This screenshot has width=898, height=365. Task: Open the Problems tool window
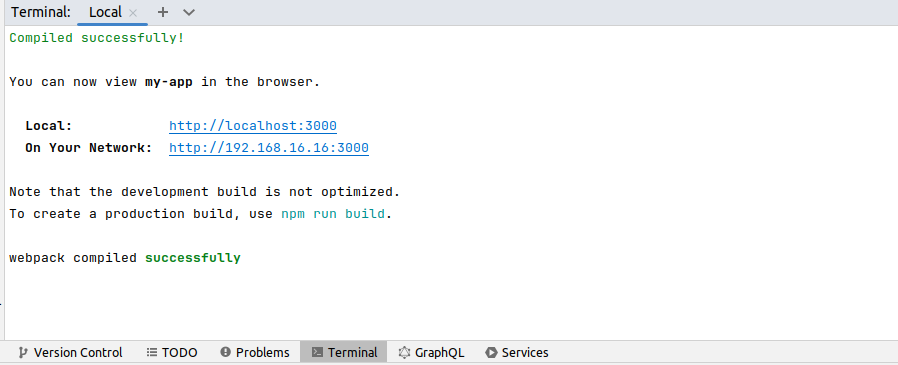click(255, 352)
